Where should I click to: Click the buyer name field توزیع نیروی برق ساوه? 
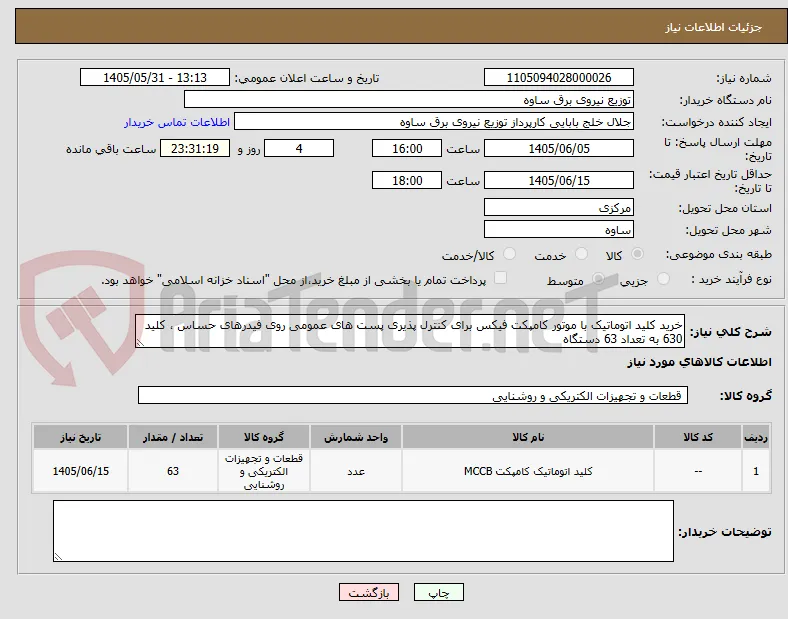point(409,99)
